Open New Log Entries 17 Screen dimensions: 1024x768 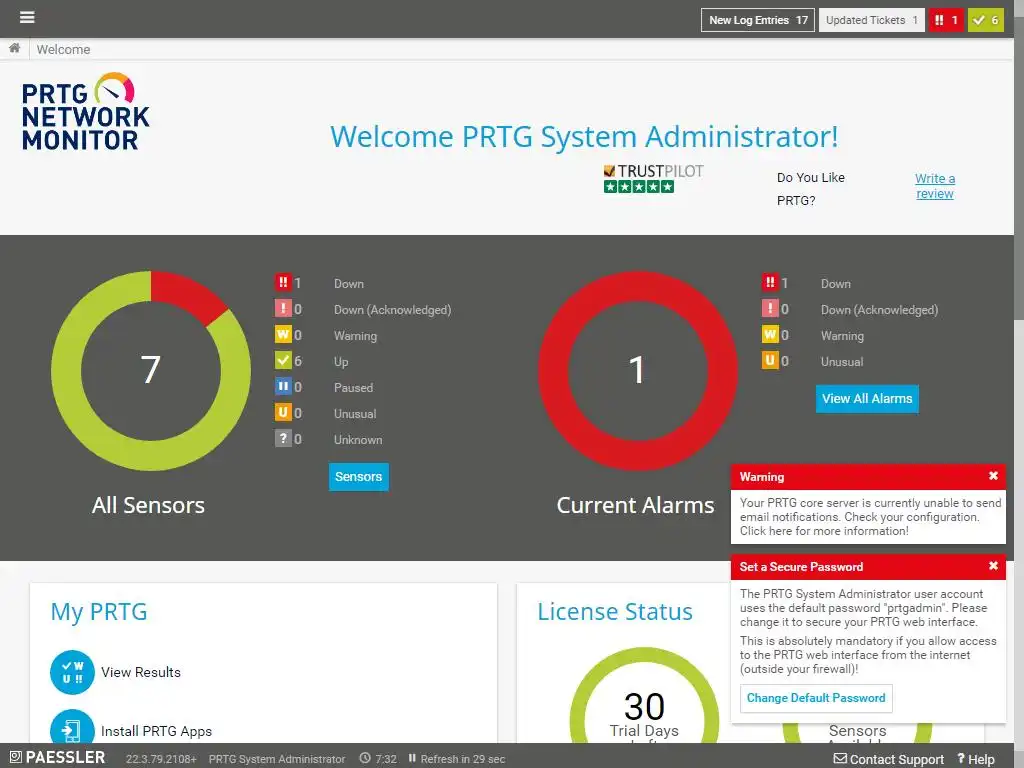758,20
